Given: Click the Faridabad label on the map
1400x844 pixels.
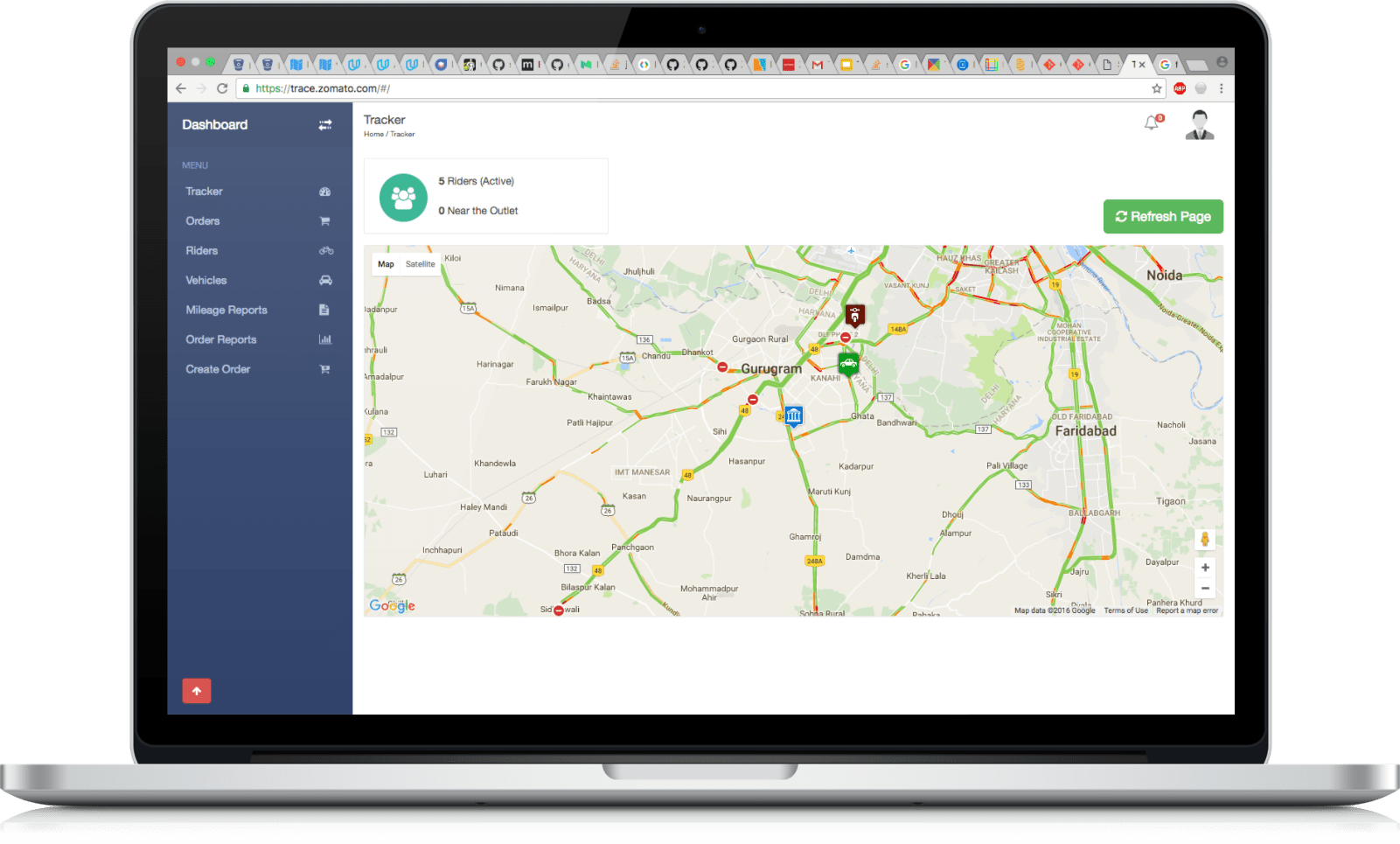Looking at the screenshot, I should tap(1085, 431).
